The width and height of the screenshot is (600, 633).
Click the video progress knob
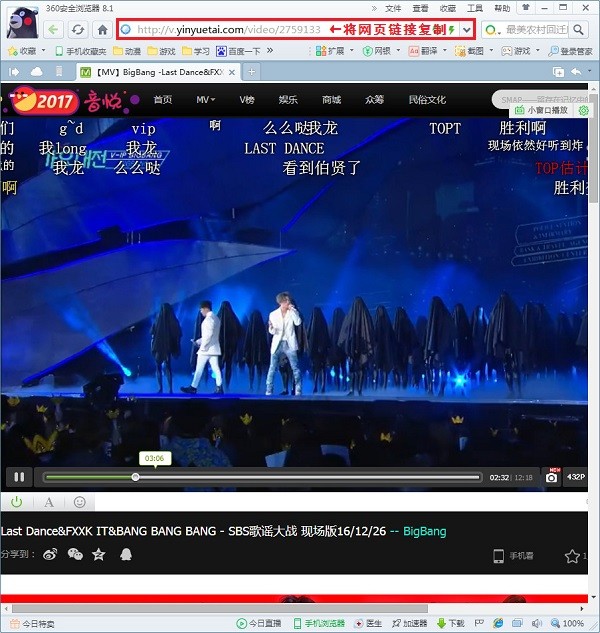tap(135, 477)
